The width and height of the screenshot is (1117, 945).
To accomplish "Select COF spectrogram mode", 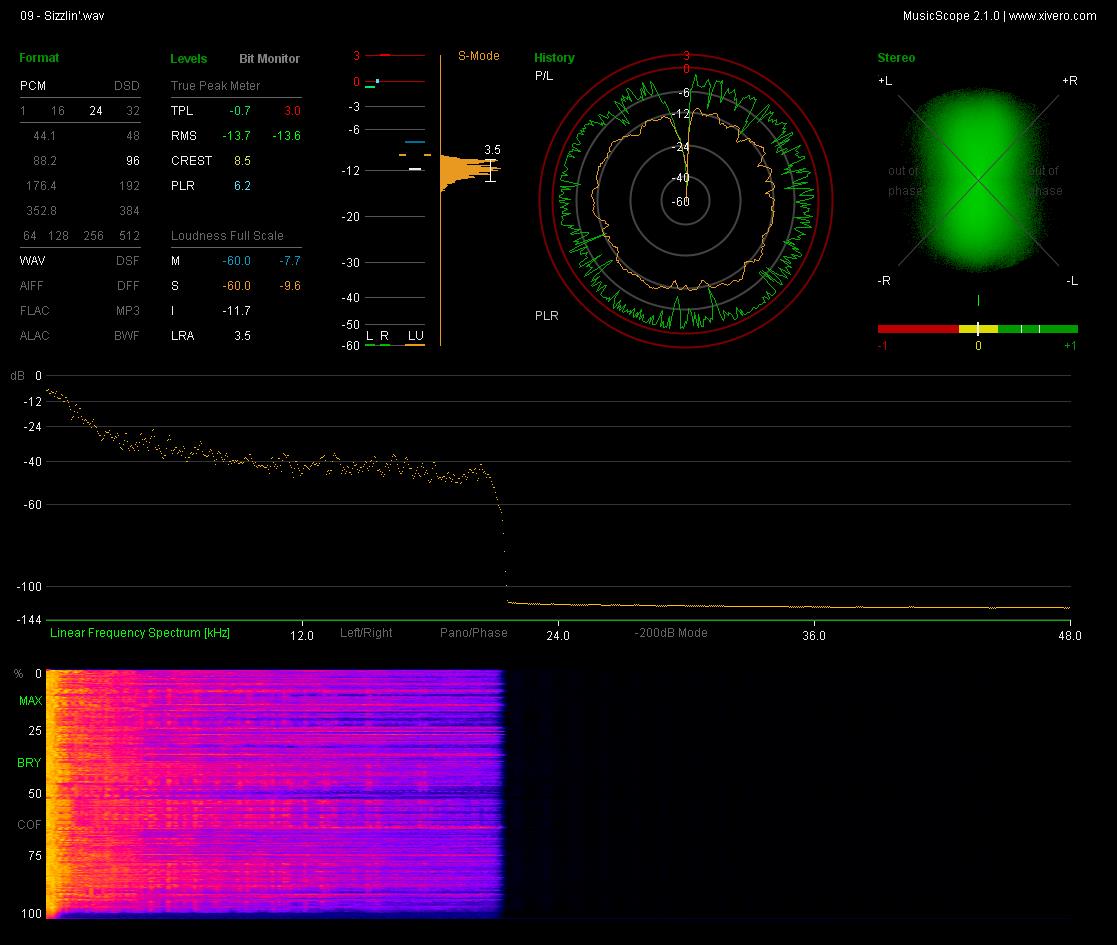I will [x=29, y=825].
